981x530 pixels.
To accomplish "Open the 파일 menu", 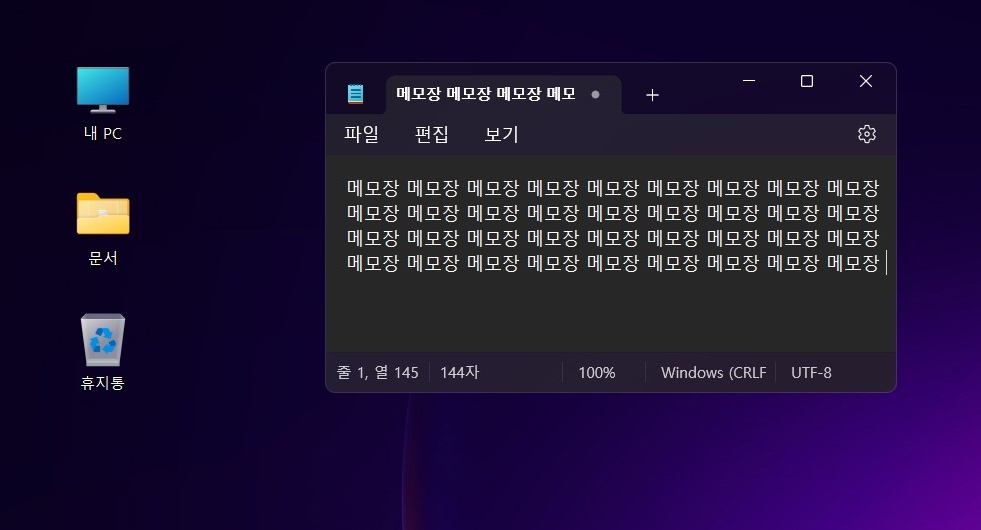I will [362, 134].
